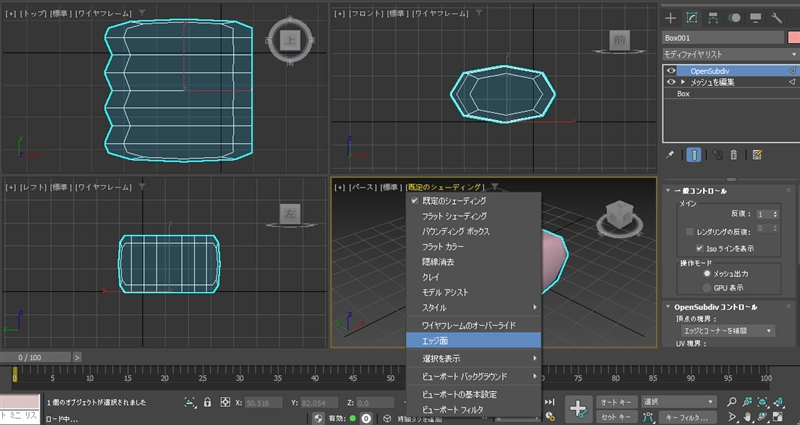Click the Zoom magnifier navigation icon
This screenshot has width=800, height=425.
[x=732, y=402]
